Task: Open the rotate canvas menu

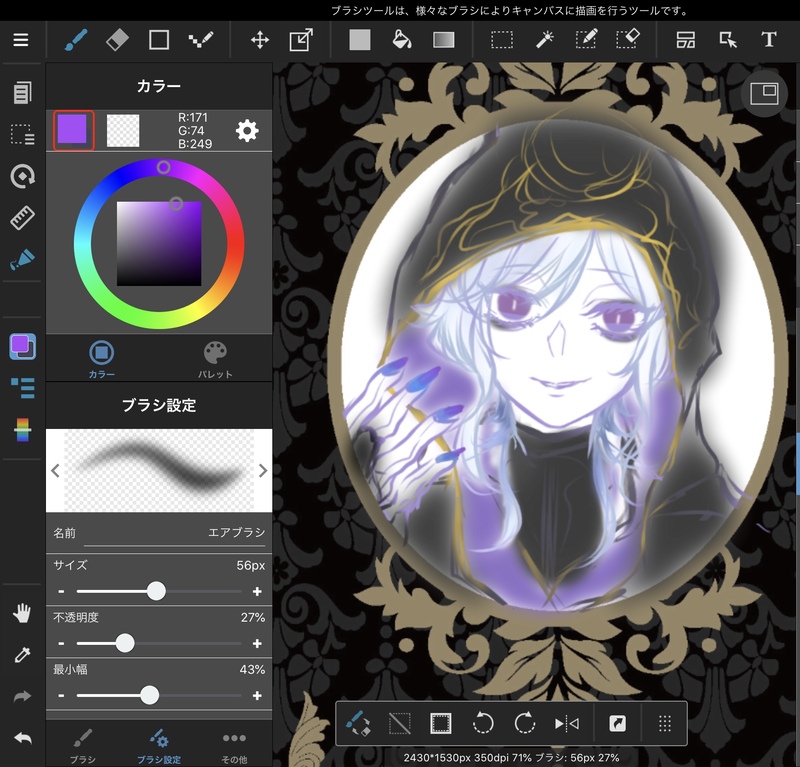Action: click(22, 177)
